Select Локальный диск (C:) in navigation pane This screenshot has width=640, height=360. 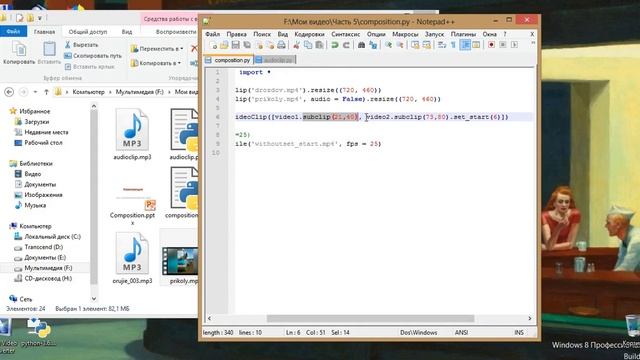pos(48,237)
